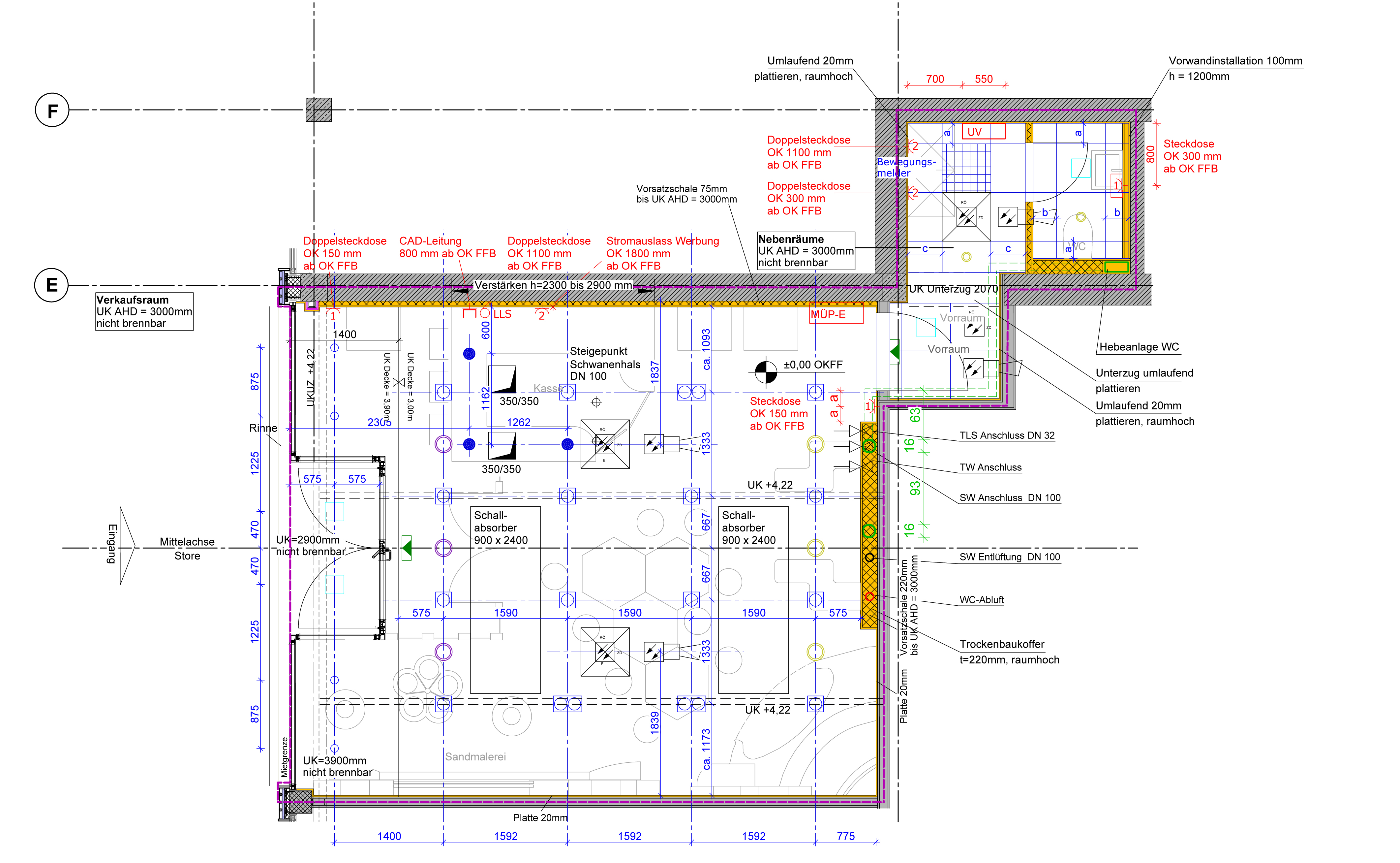Click the LLS socket label
Image resolution: width=1400 pixels, height=863 pixels.
pyautogui.click(x=502, y=314)
